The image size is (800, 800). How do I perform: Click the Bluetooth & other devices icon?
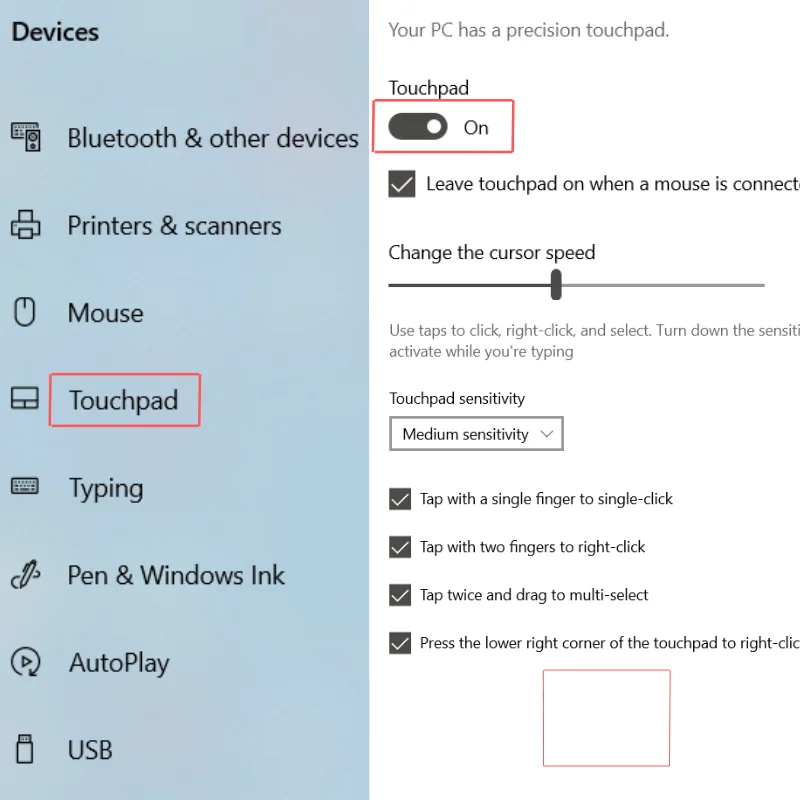click(26, 137)
